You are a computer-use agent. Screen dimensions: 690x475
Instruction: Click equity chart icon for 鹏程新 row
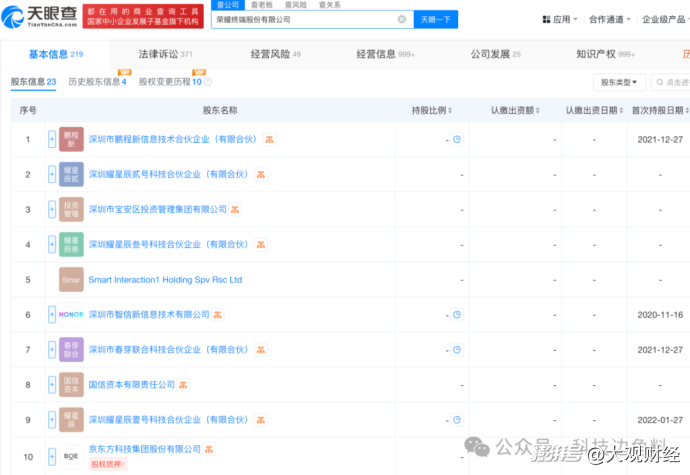point(269,140)
